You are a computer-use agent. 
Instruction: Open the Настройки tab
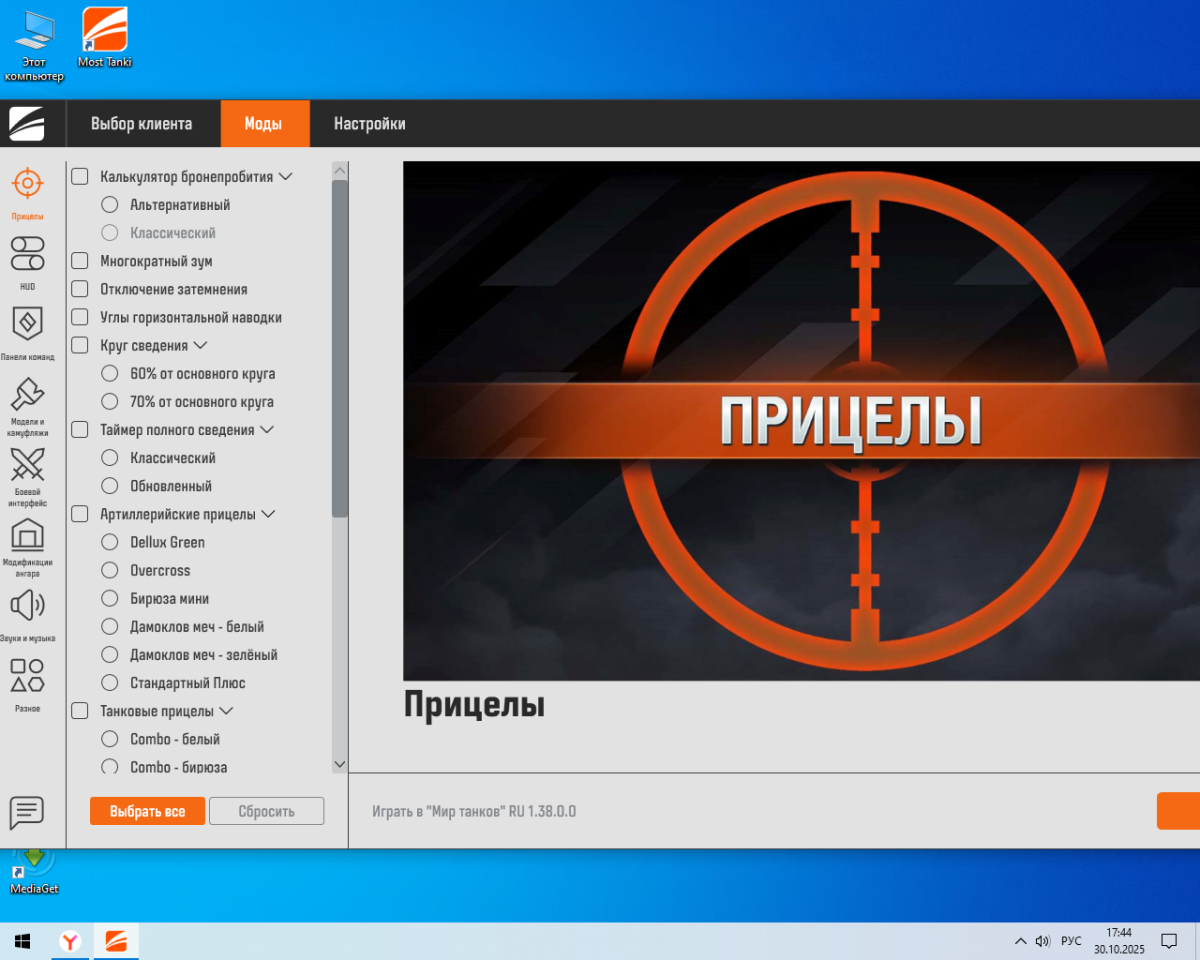[x=369, y=124]
